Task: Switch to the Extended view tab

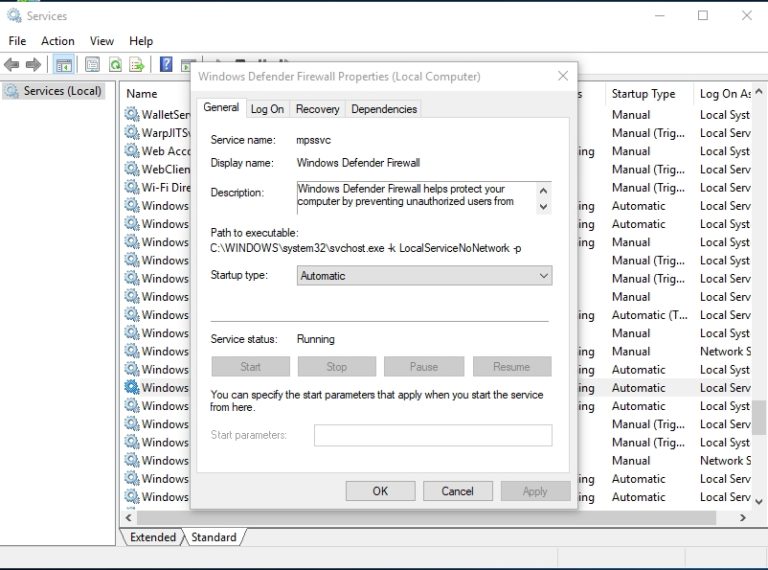Action: coord(153,537)
